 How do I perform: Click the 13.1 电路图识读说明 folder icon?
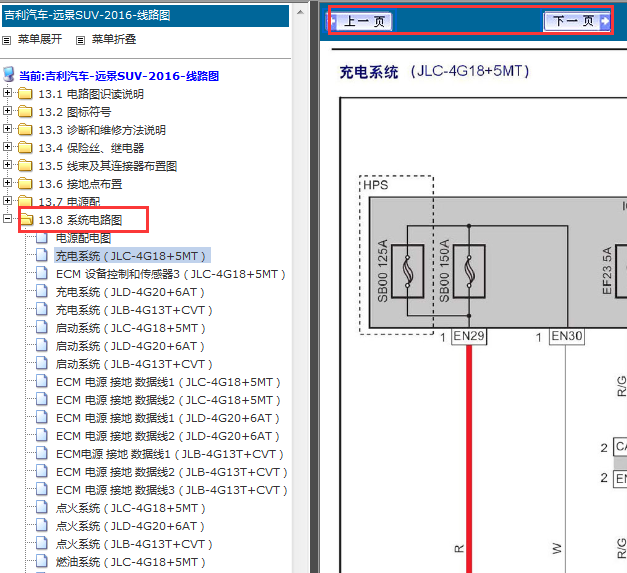pos(25,94)
